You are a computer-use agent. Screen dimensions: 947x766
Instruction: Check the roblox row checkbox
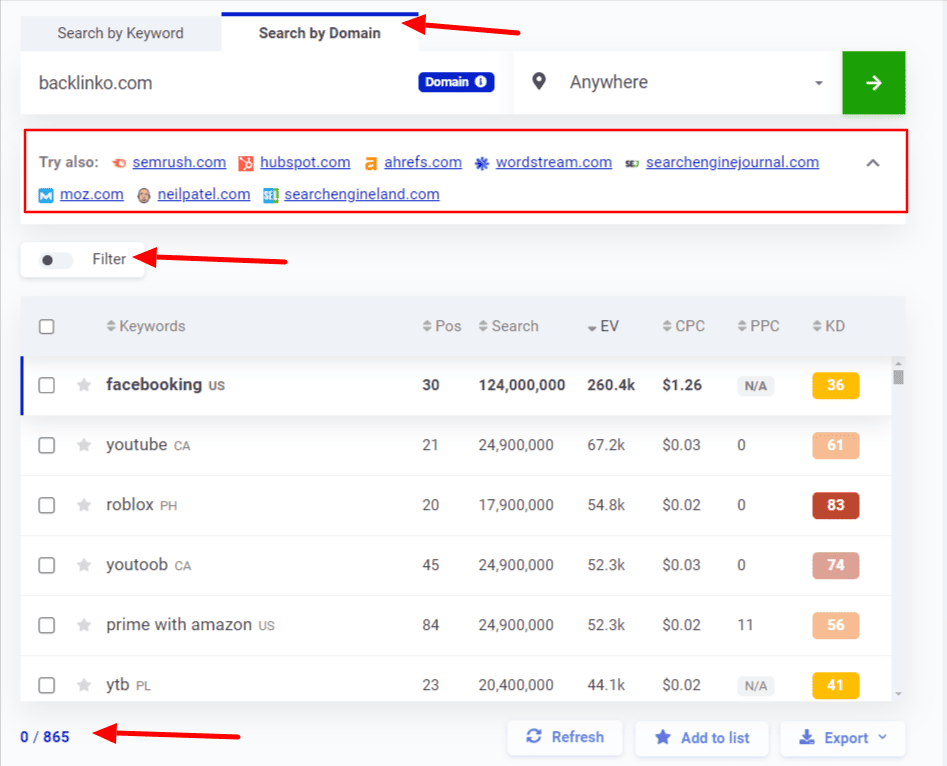[x=47, y=505]
